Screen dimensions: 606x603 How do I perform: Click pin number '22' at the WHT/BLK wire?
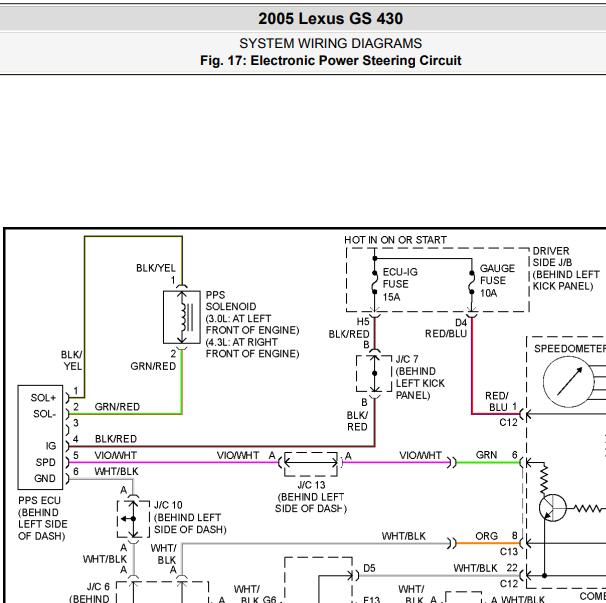coord(512,568)
